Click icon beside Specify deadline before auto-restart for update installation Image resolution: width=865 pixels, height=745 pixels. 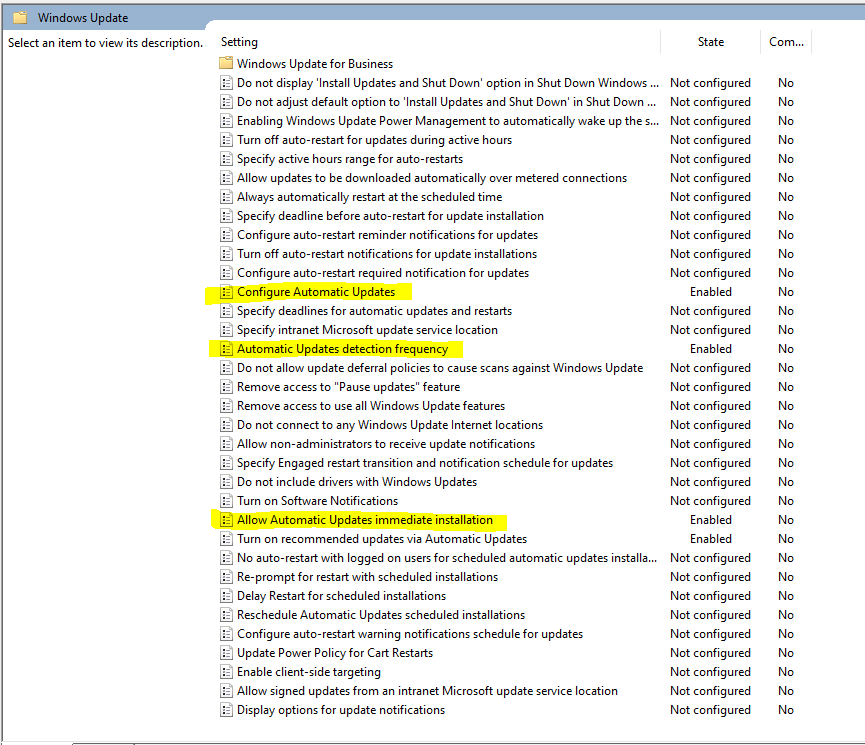226,216
